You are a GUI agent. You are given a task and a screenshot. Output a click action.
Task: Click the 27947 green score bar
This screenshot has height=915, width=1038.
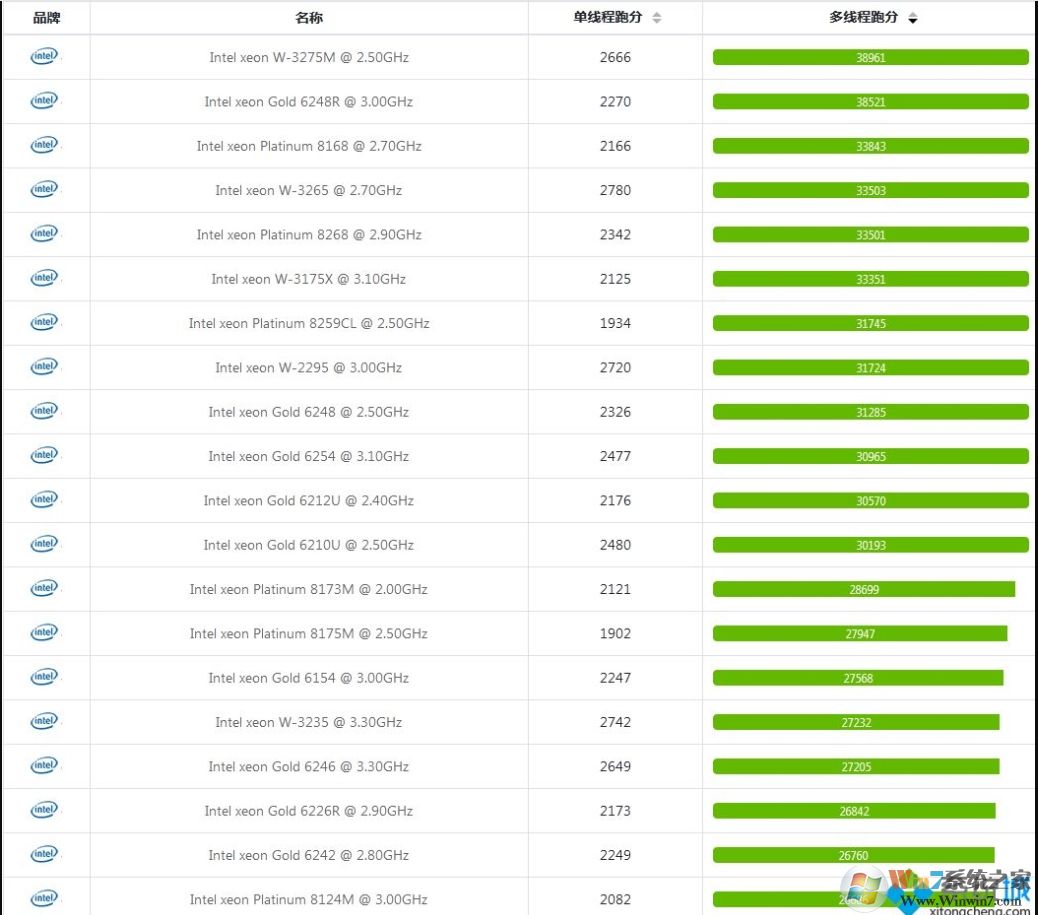(x=859, y=634)
